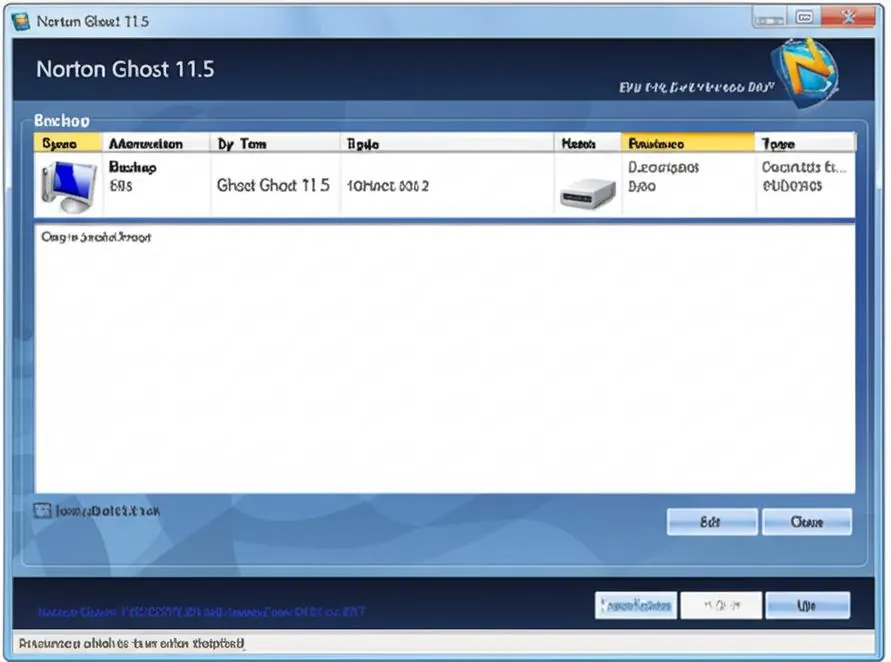Click the small icon beside bottom-left option label
The height and width of the screenshot is (662, 891).
tap(42, 511)
